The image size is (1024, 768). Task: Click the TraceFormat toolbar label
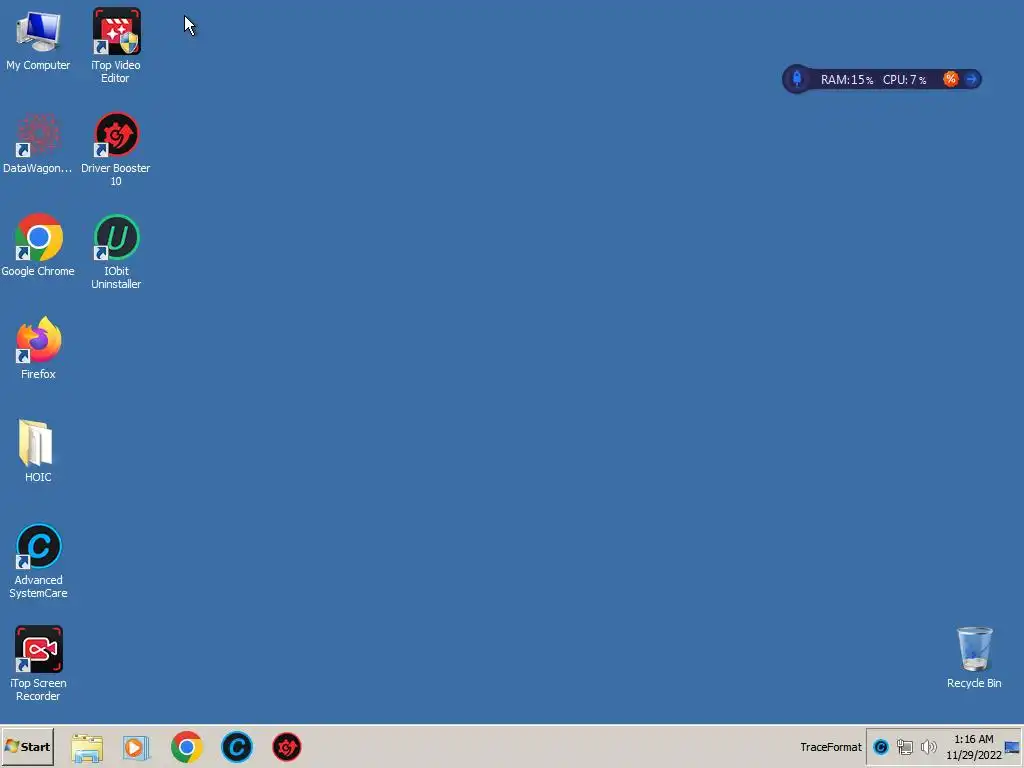coord(831,747)
